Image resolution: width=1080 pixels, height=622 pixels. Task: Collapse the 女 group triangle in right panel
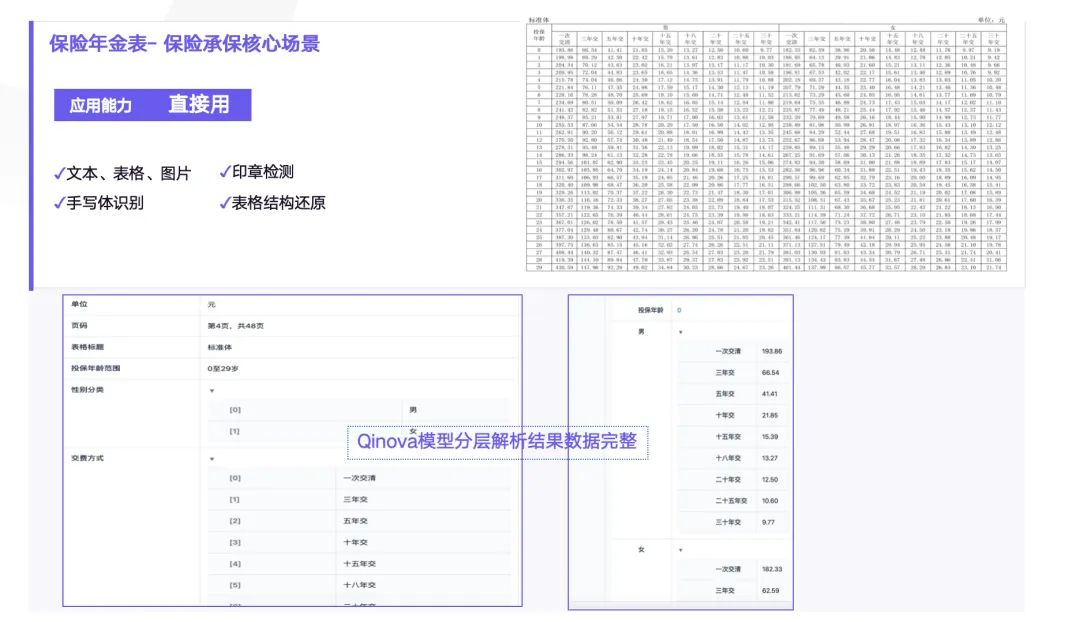pyautogui.click(x=681, y=550)
